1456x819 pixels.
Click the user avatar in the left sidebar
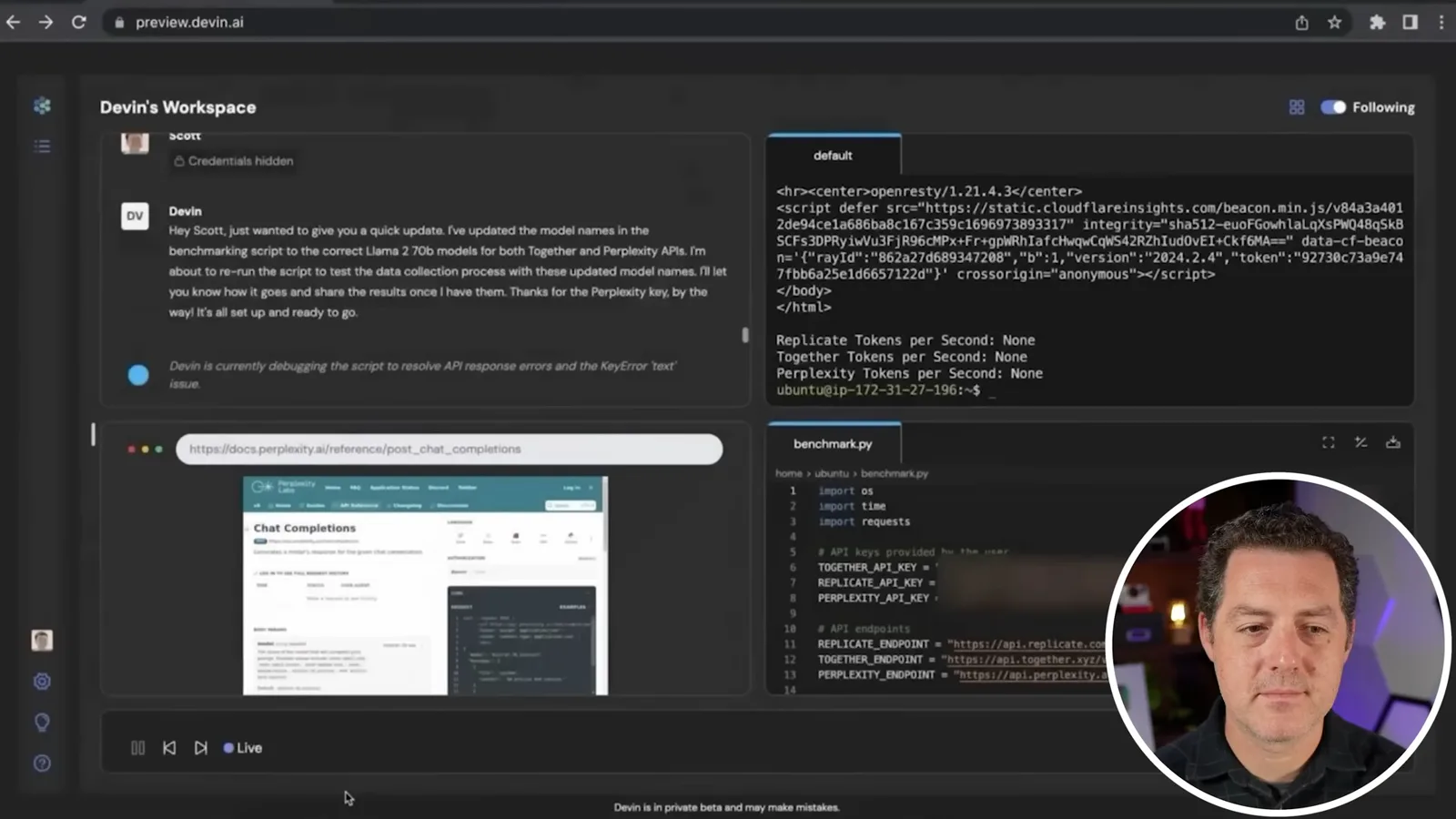42,640
